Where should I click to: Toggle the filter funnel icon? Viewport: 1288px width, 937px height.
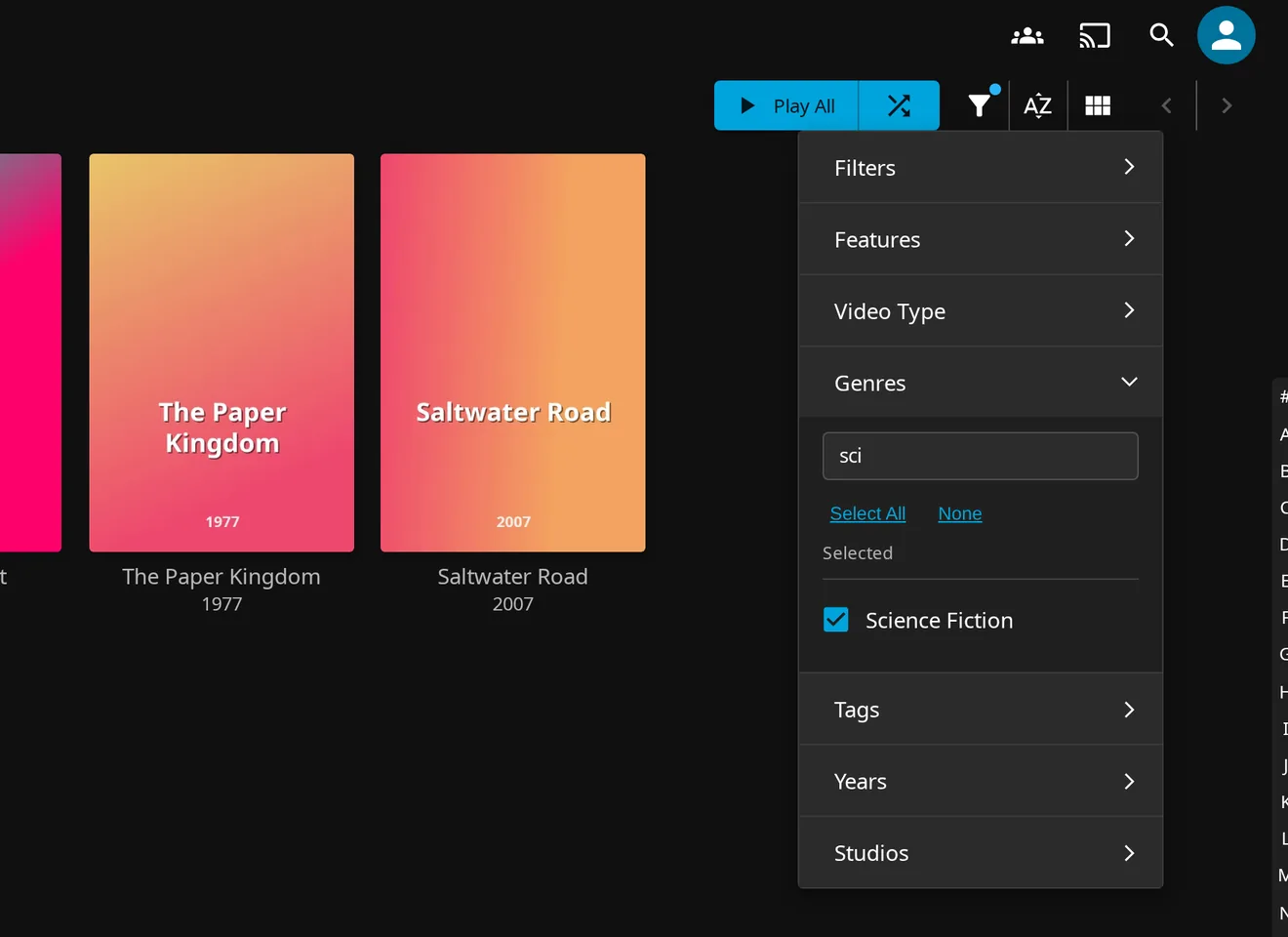pos(980,105)
